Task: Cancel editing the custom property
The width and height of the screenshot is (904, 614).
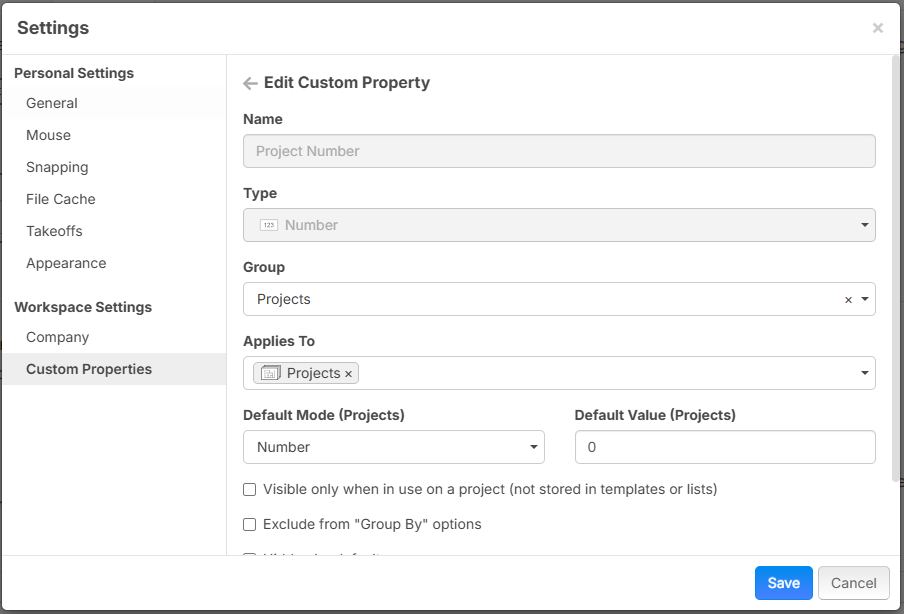Action: (x=853, y=583)
